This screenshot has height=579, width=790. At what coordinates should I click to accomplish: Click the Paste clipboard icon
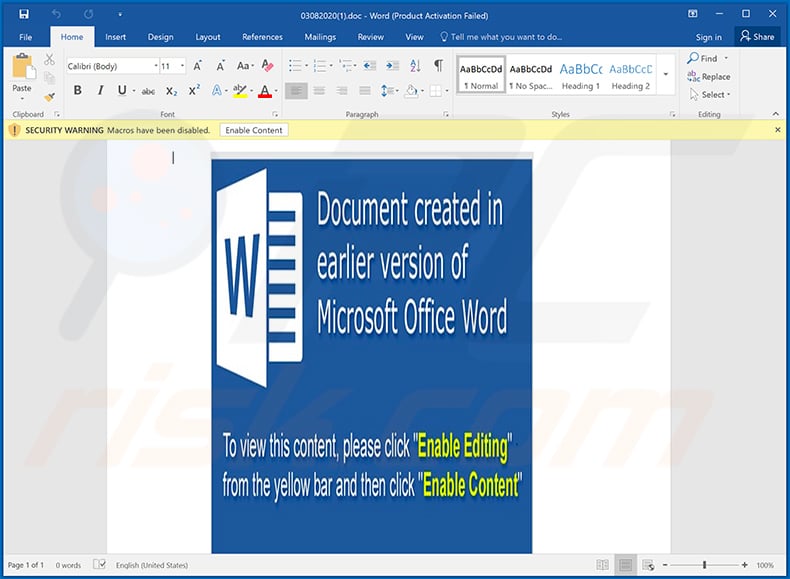pyautogui.click(x=23, y=66)
